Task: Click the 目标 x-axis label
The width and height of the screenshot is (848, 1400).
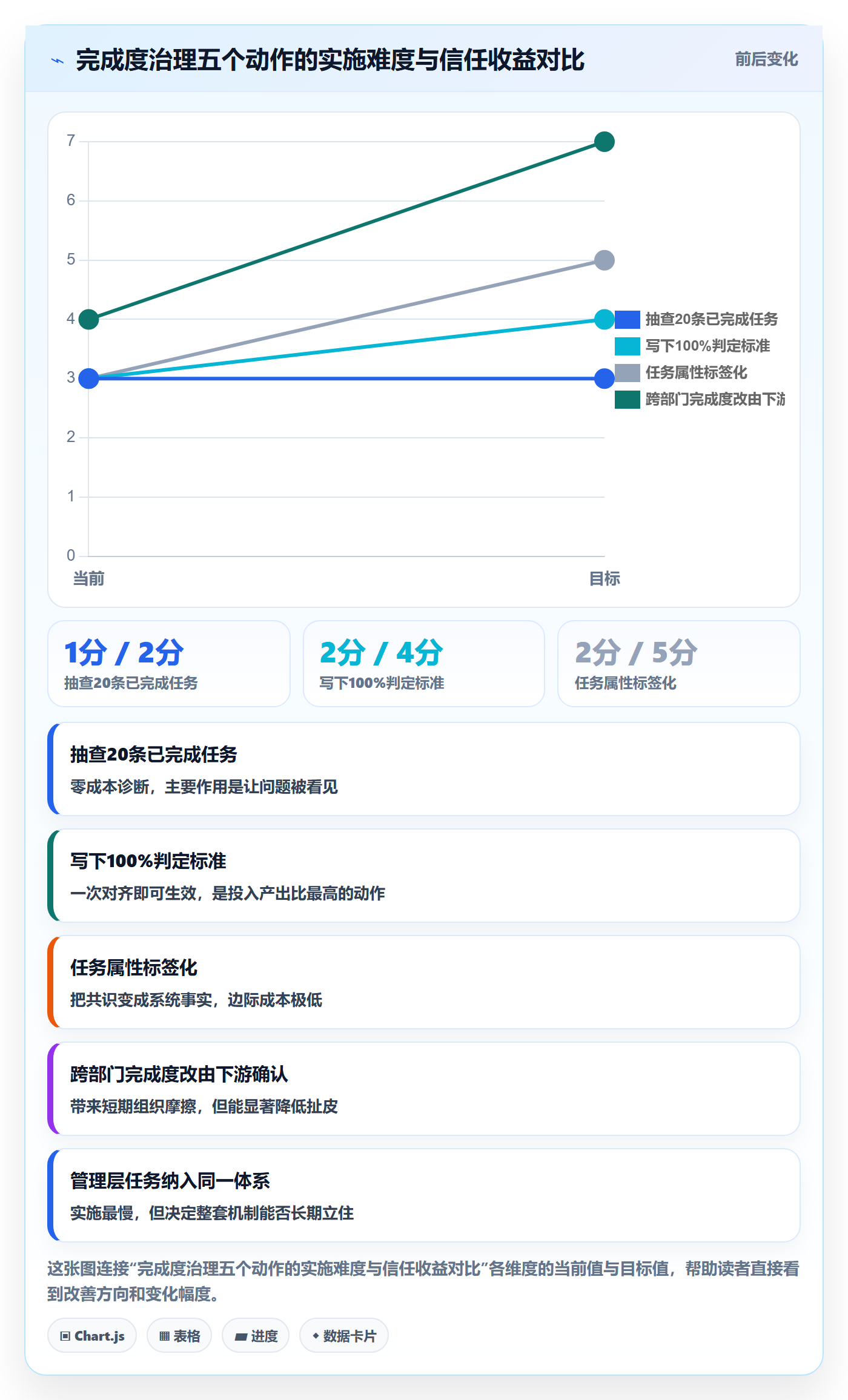Action: pos(605,578)
